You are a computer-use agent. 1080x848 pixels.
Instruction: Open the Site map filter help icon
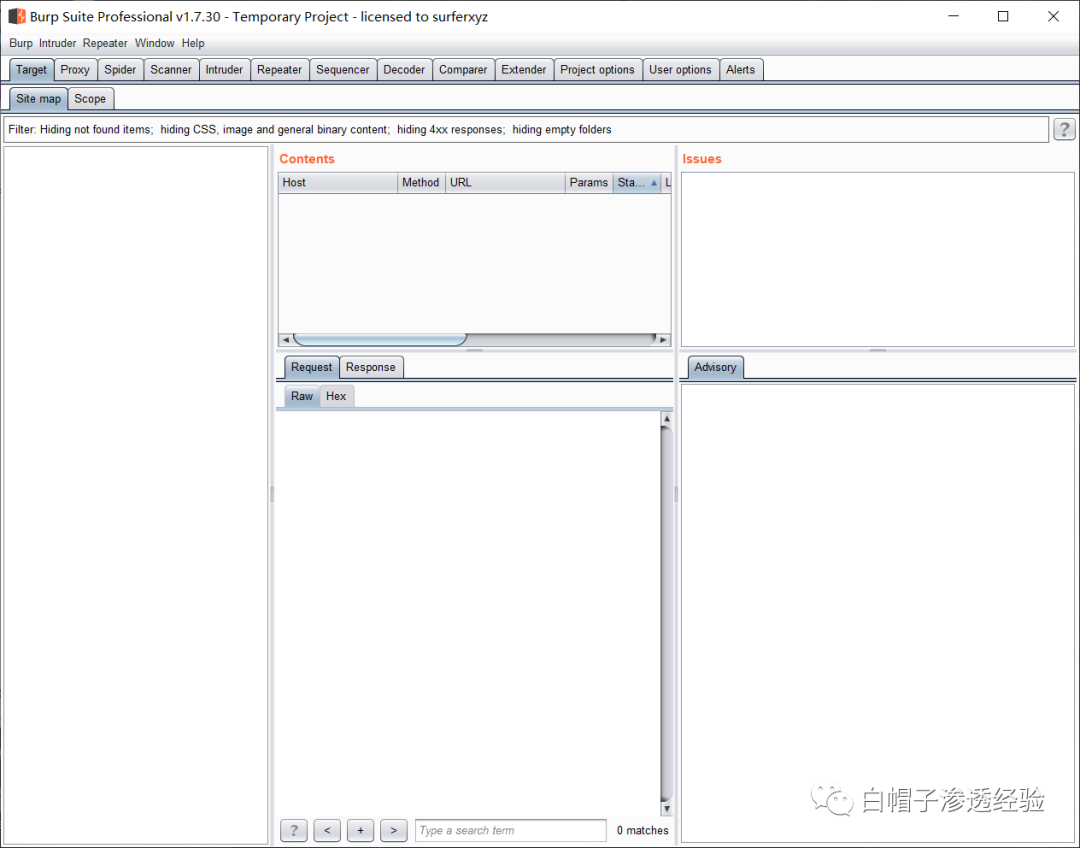tap(1063, 130)
